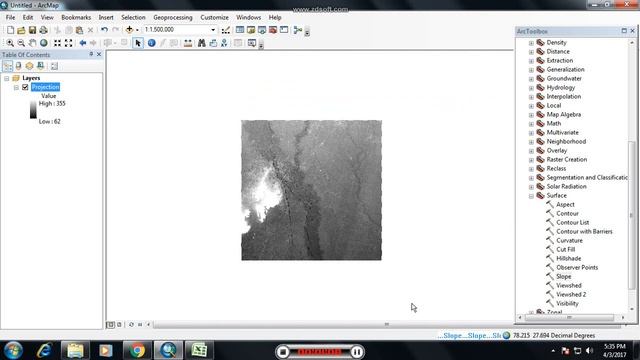Stop the screen recording
The height and width of the screenshot is (360, 640).
coord(282,352)
